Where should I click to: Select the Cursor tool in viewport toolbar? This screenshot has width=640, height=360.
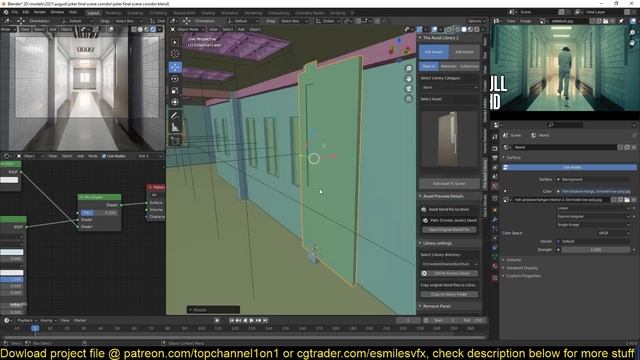[x=175, y=53]
